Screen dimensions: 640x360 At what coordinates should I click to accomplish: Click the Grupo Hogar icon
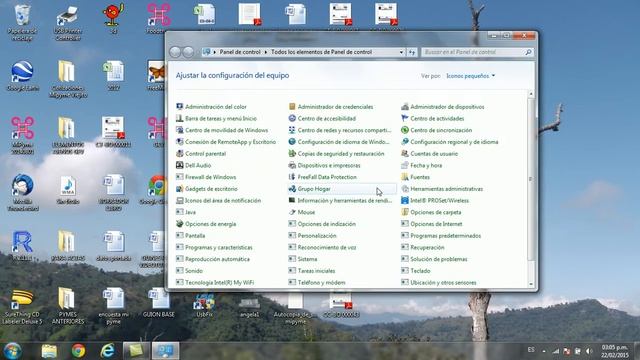click(x=292, y=189)
